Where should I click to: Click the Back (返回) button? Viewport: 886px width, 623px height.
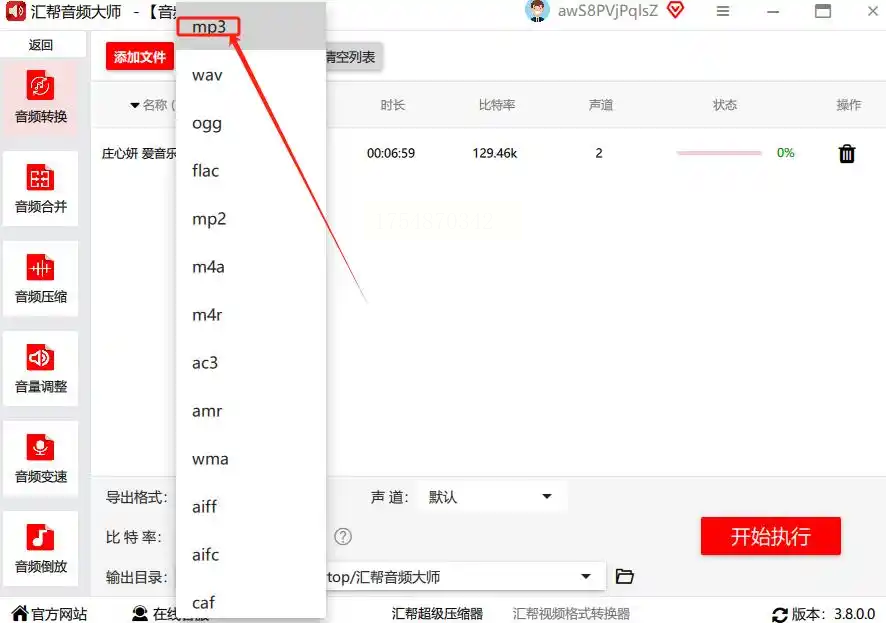[41, 45]
